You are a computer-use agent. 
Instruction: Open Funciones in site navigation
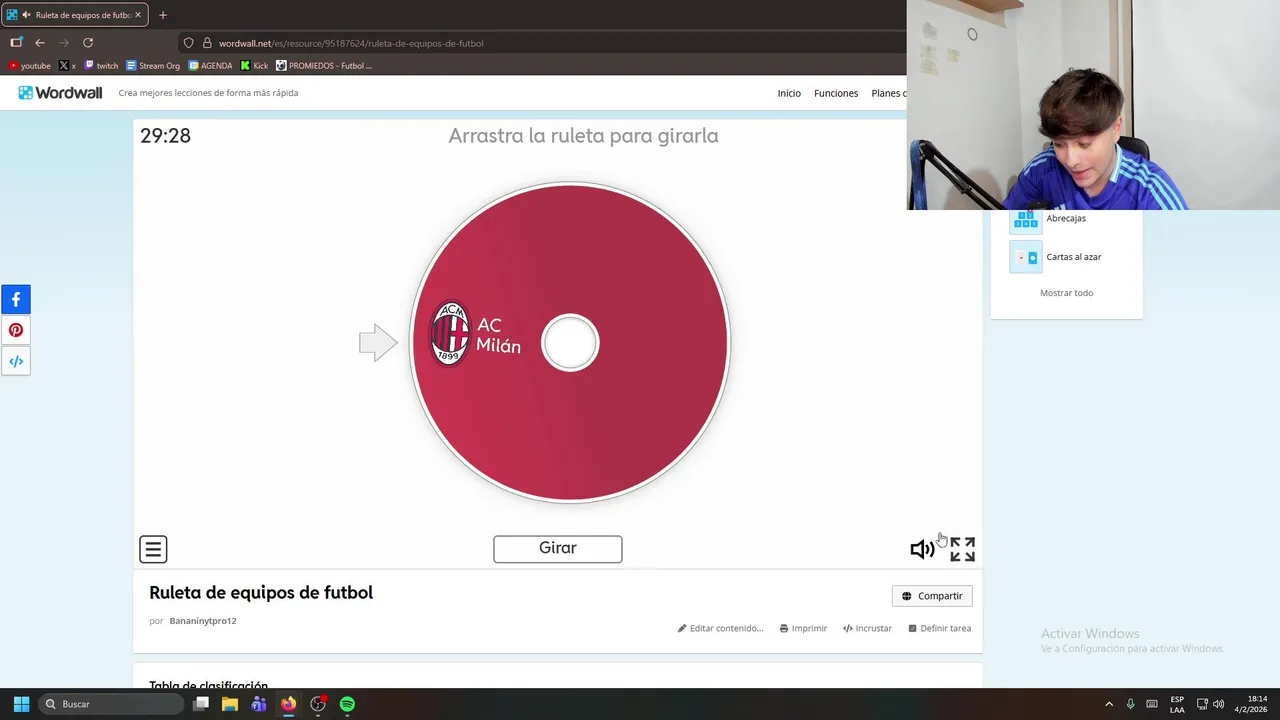836,93
